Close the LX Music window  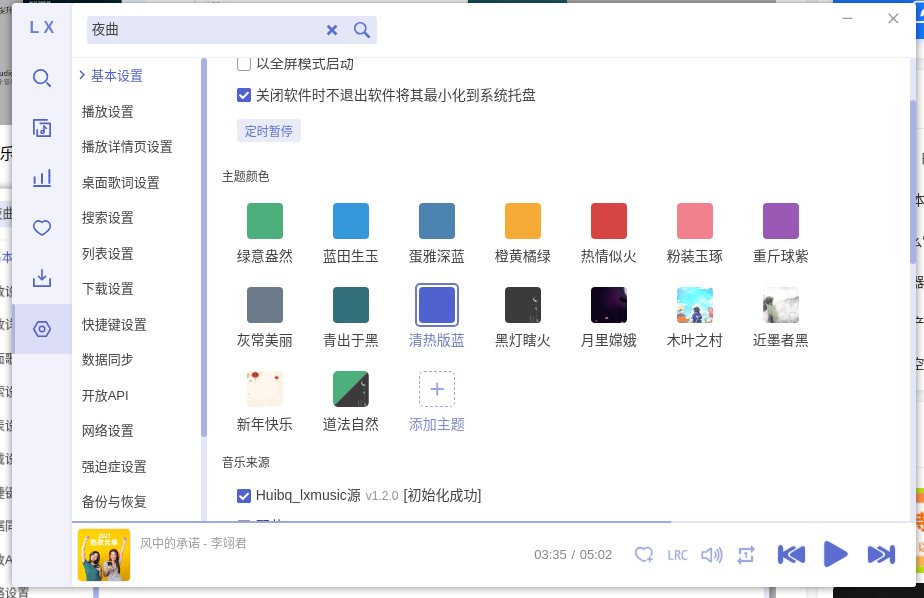(x=893, y=18)
